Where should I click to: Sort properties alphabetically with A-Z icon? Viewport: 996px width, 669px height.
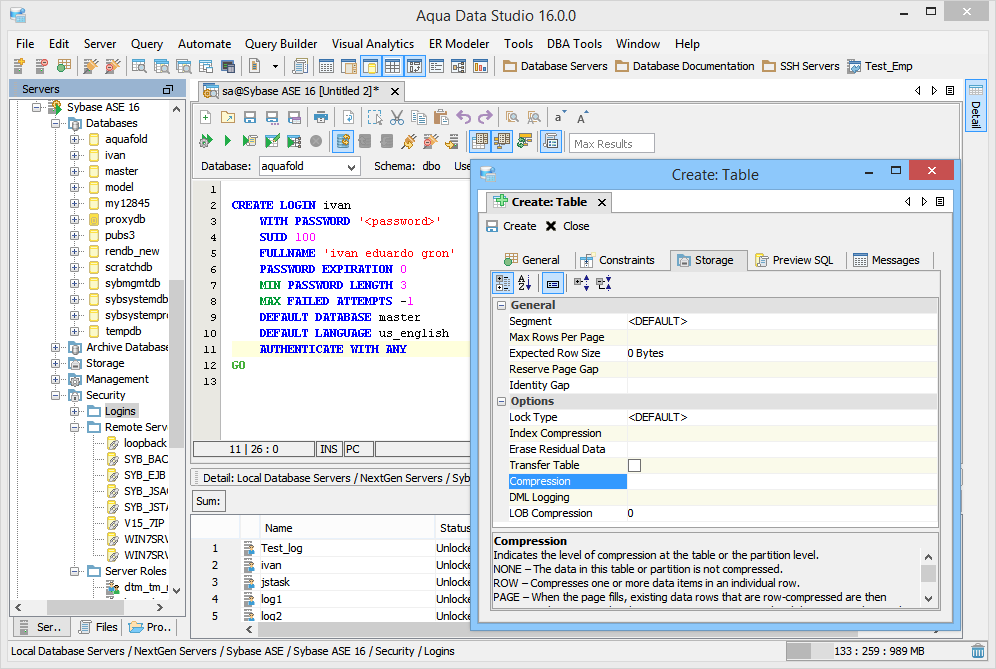(527, 284)
